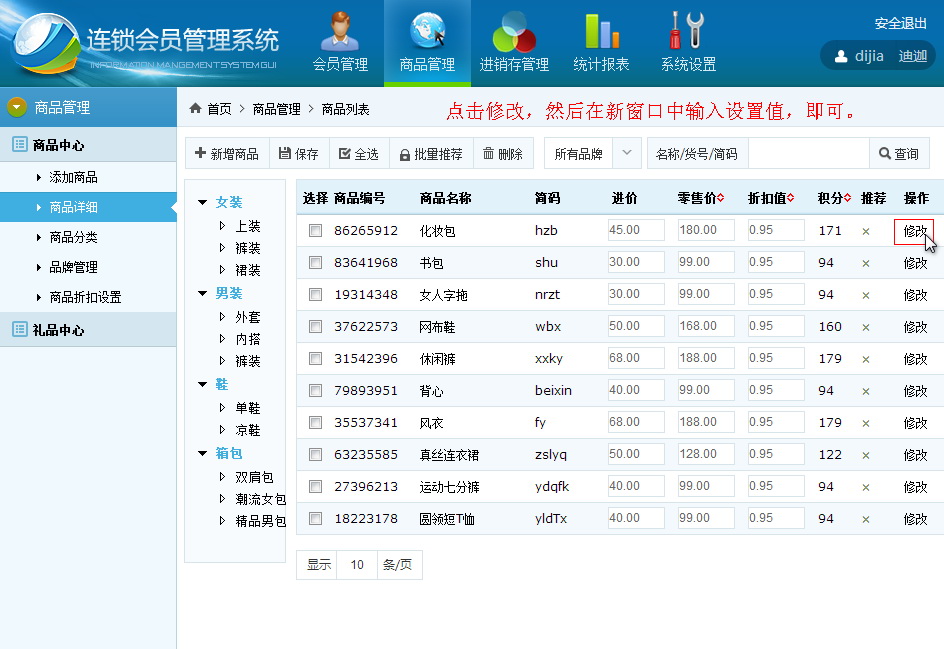Check the box for product 83641968
The image size is (944, 649).
pyautogui.click(x=315, y=262)
